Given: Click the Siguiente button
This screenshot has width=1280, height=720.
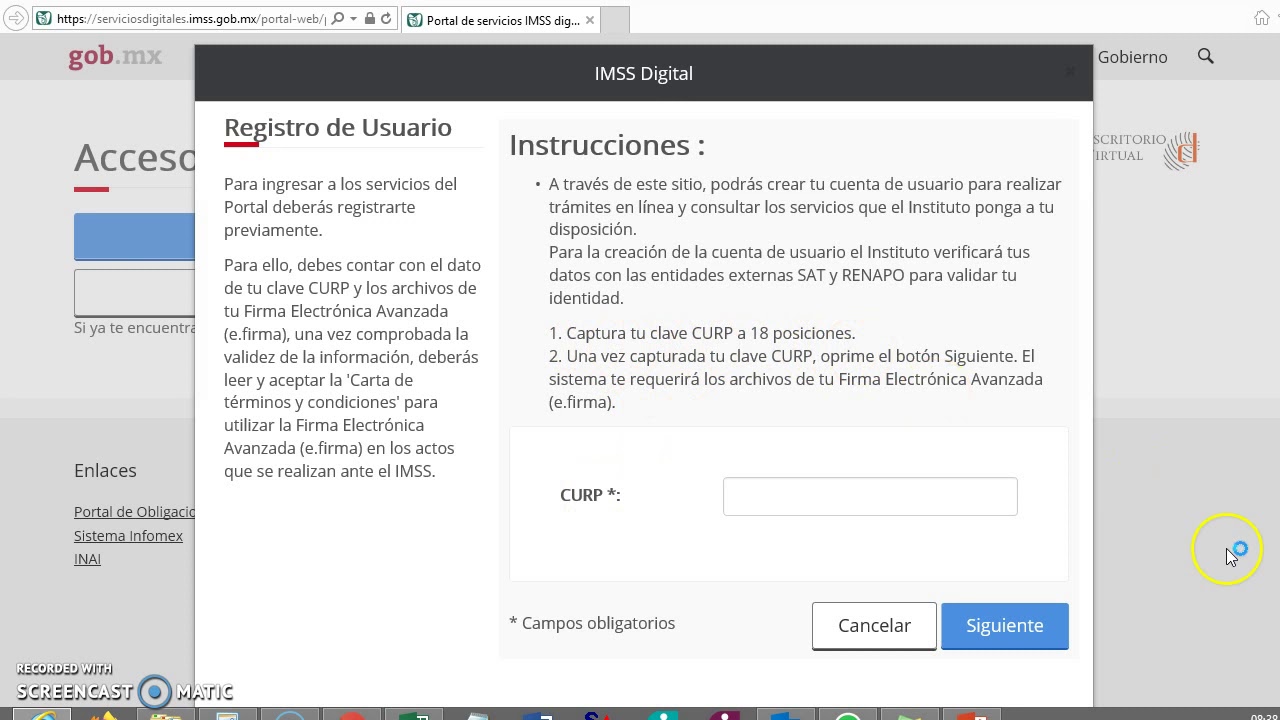Looking at the screenshot, I should pyautogui.click(x=1005, y=626).
